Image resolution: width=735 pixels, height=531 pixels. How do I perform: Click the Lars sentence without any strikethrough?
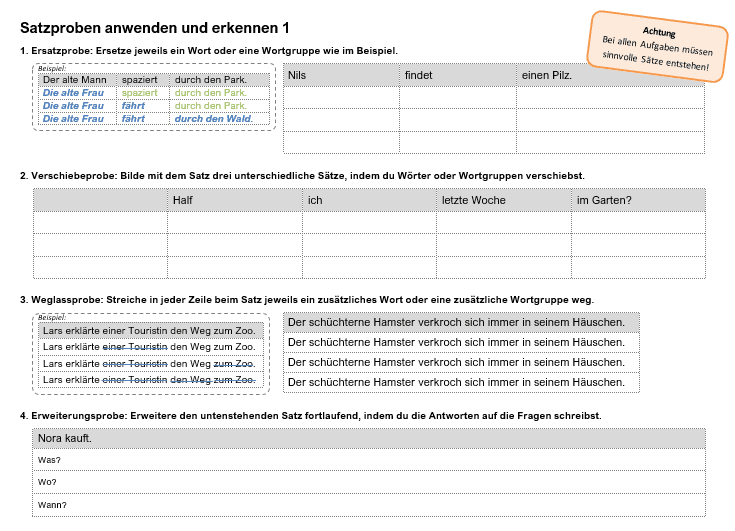pyautogui.click(x=151, y=331)
